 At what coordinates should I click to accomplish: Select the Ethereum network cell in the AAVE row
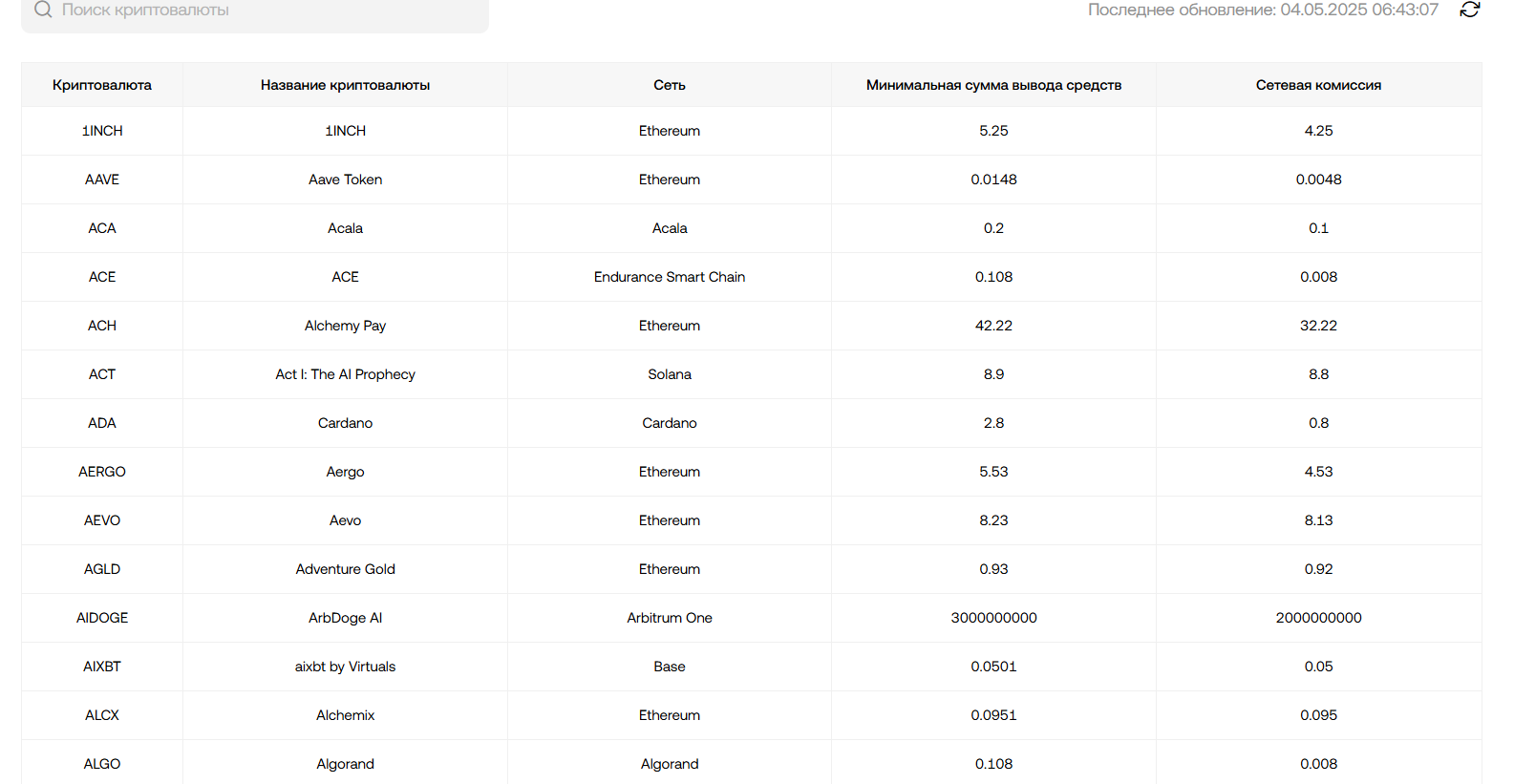tap(670, 180)
